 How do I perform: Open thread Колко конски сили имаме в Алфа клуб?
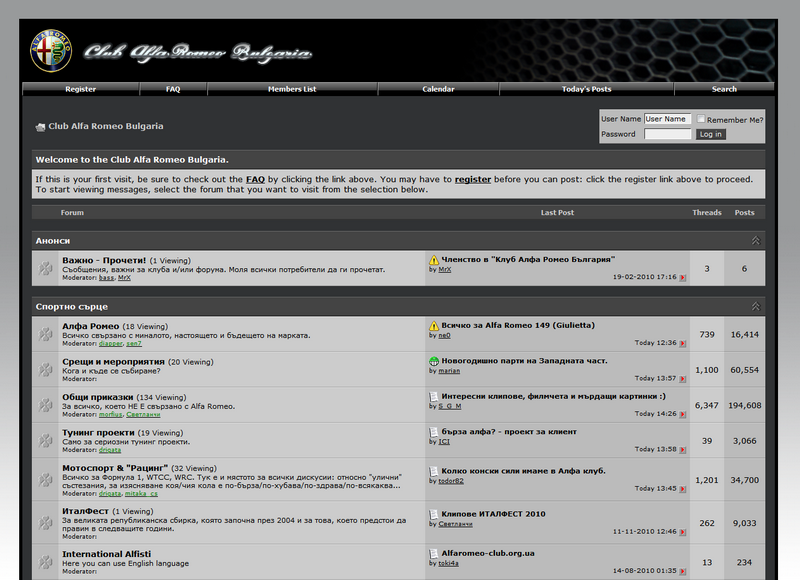(x=523, y=471)
